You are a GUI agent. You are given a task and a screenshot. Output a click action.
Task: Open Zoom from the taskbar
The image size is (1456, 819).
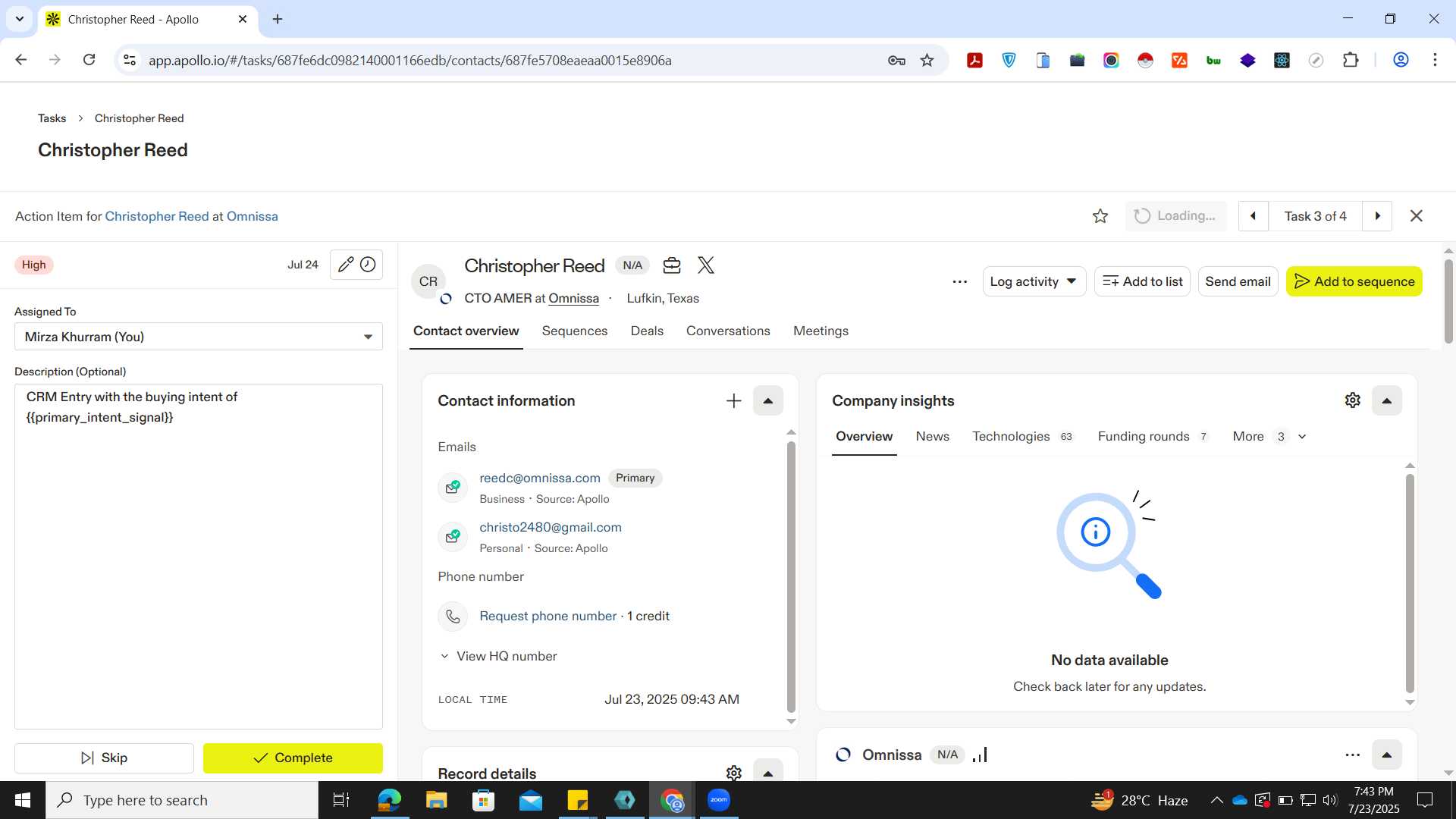(719, 800)
